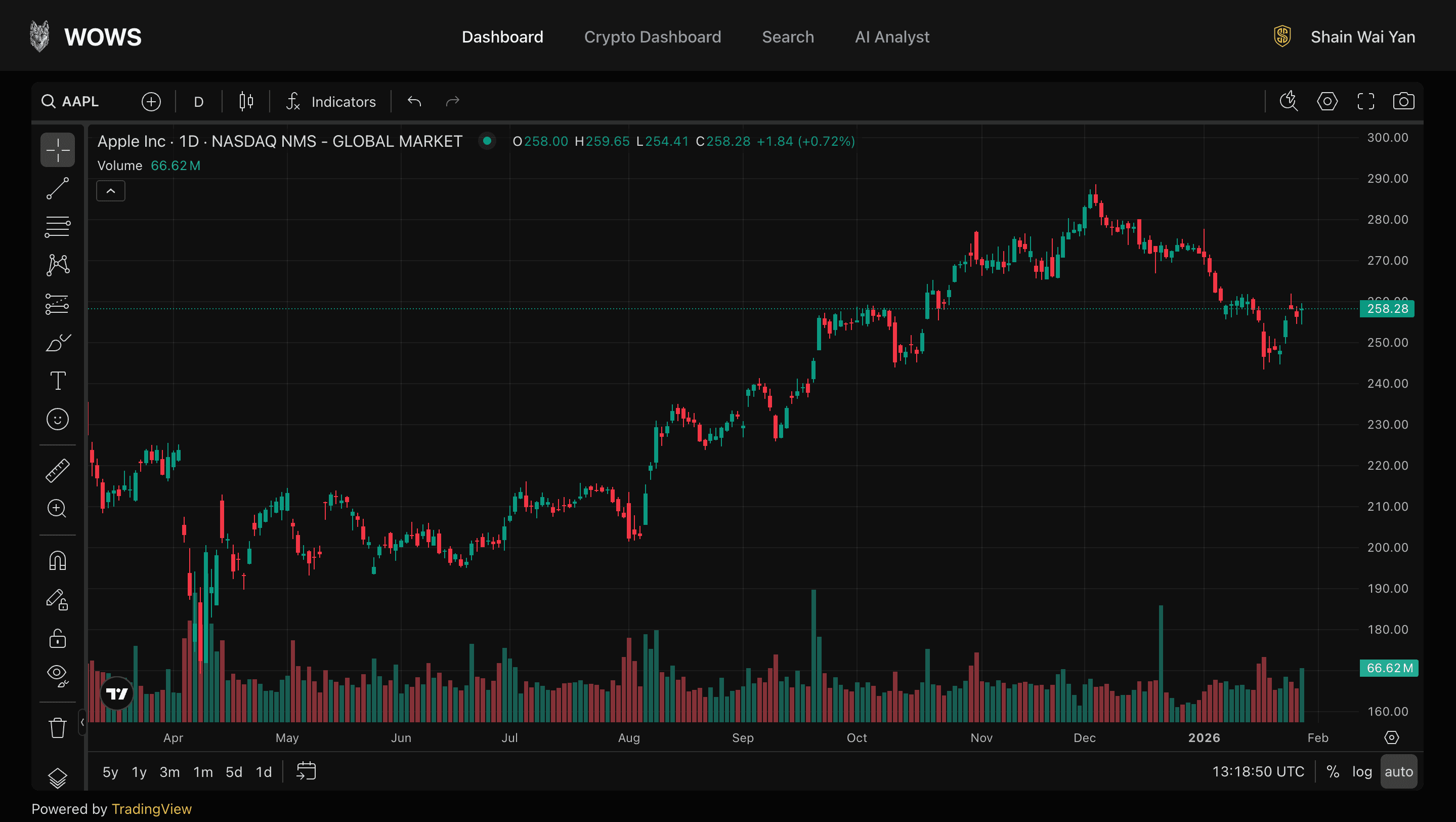Set range to 5d
This screenshot has width=1456, height=822.
[x=234, y=772]
